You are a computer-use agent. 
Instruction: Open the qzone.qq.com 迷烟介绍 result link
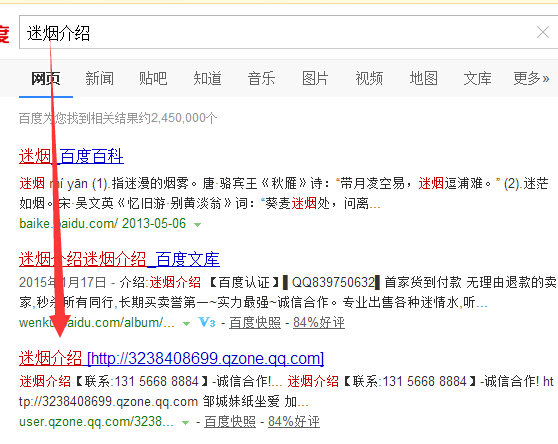click(171, 358)
